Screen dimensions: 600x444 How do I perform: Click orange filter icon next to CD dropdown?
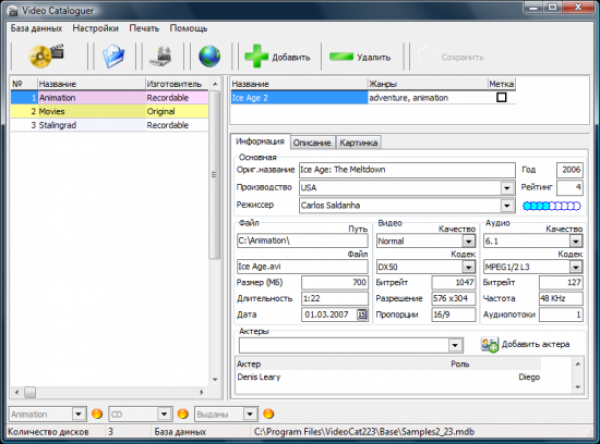click(x=183, y=413)
